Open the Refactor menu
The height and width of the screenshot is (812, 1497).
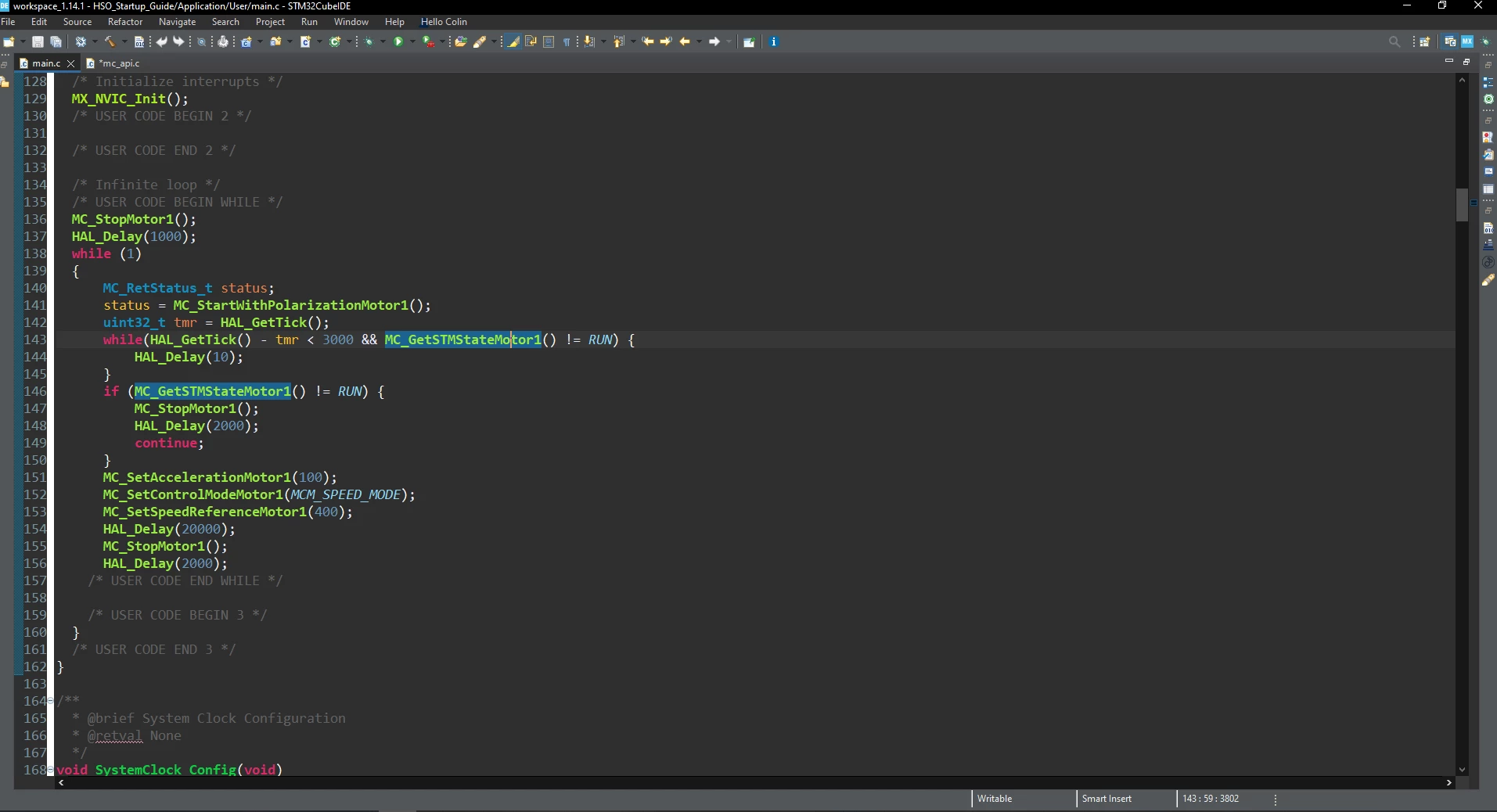point(125,22)
